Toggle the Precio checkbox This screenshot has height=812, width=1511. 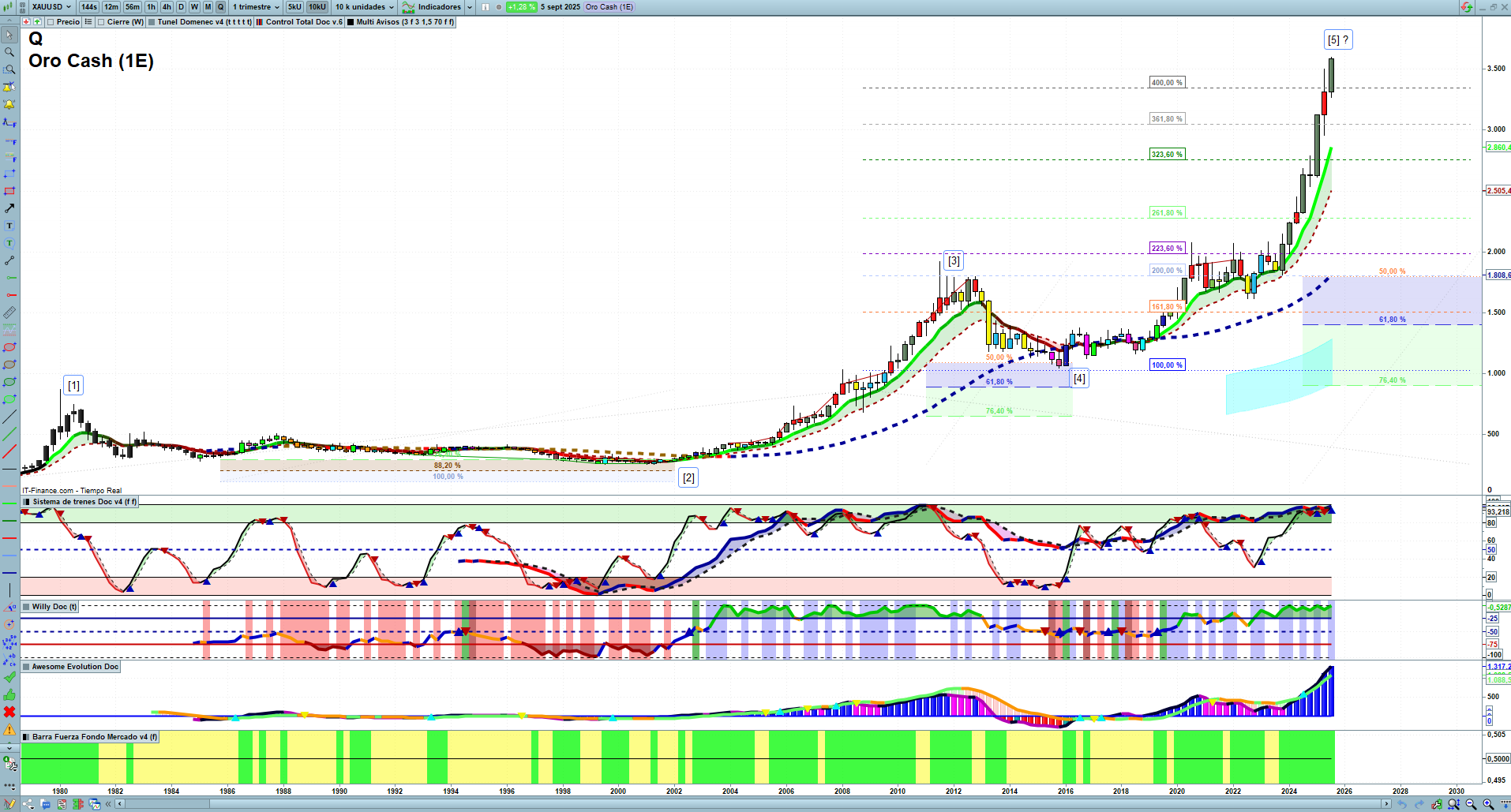[51, 22]
